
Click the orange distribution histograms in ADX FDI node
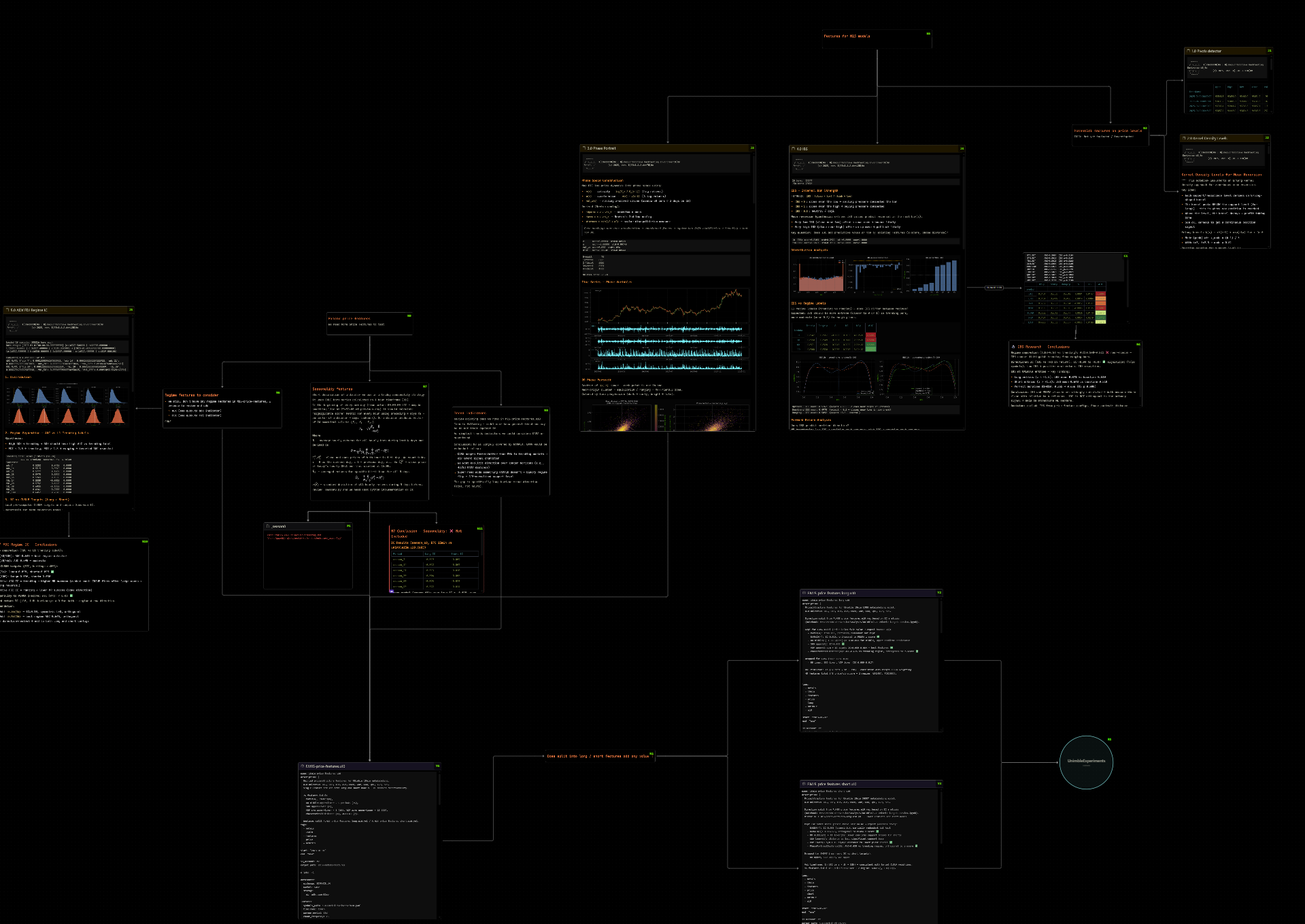coord(68,415)
